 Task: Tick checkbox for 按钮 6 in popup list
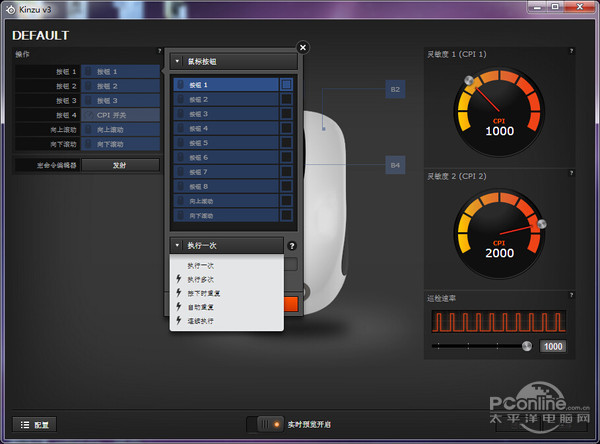coord(286,157)
